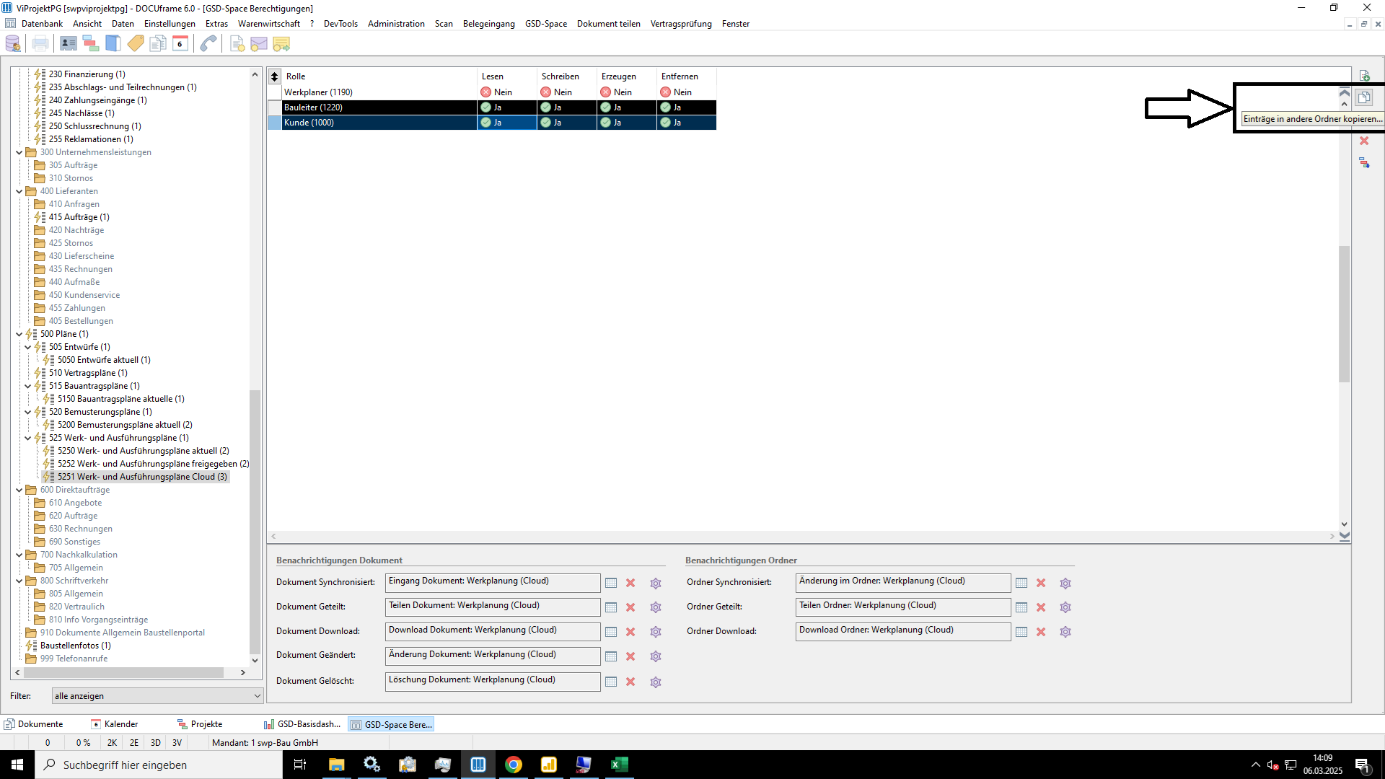Collapse the 800 Schriftverkehr folder

point(20,581)
